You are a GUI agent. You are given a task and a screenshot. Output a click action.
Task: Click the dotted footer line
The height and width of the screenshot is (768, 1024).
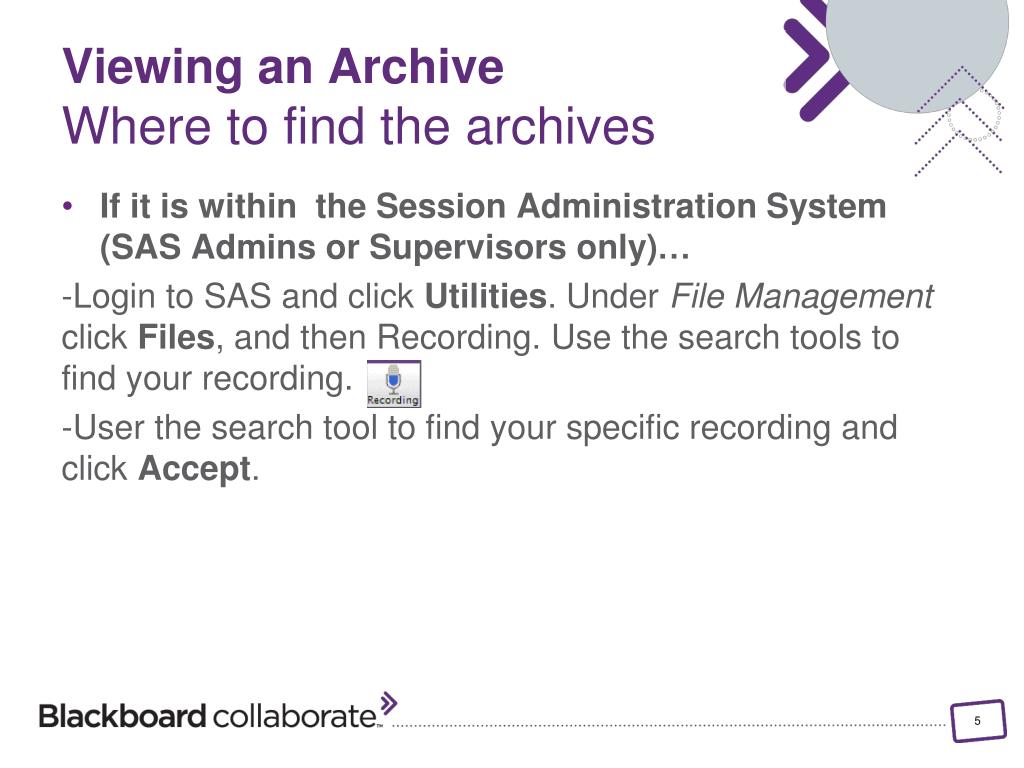point(669,725)
